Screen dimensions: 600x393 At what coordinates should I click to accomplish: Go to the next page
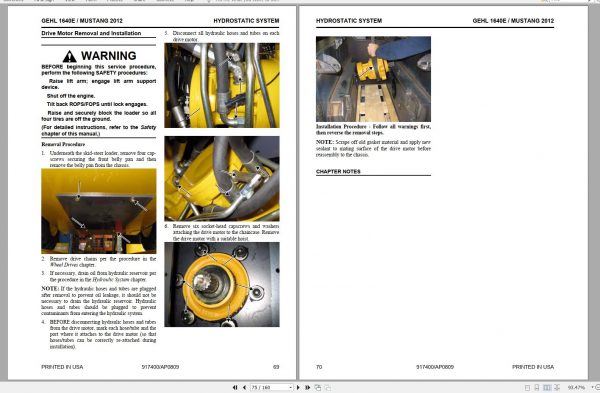298,388
